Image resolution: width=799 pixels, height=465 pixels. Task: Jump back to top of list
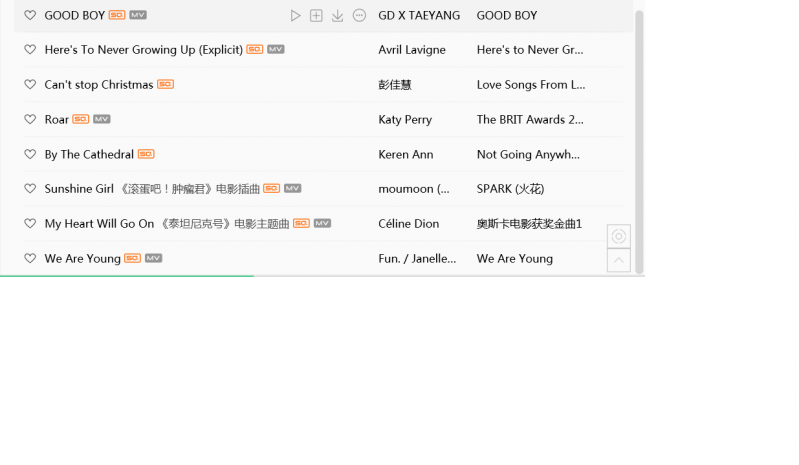tap(619, 260)
